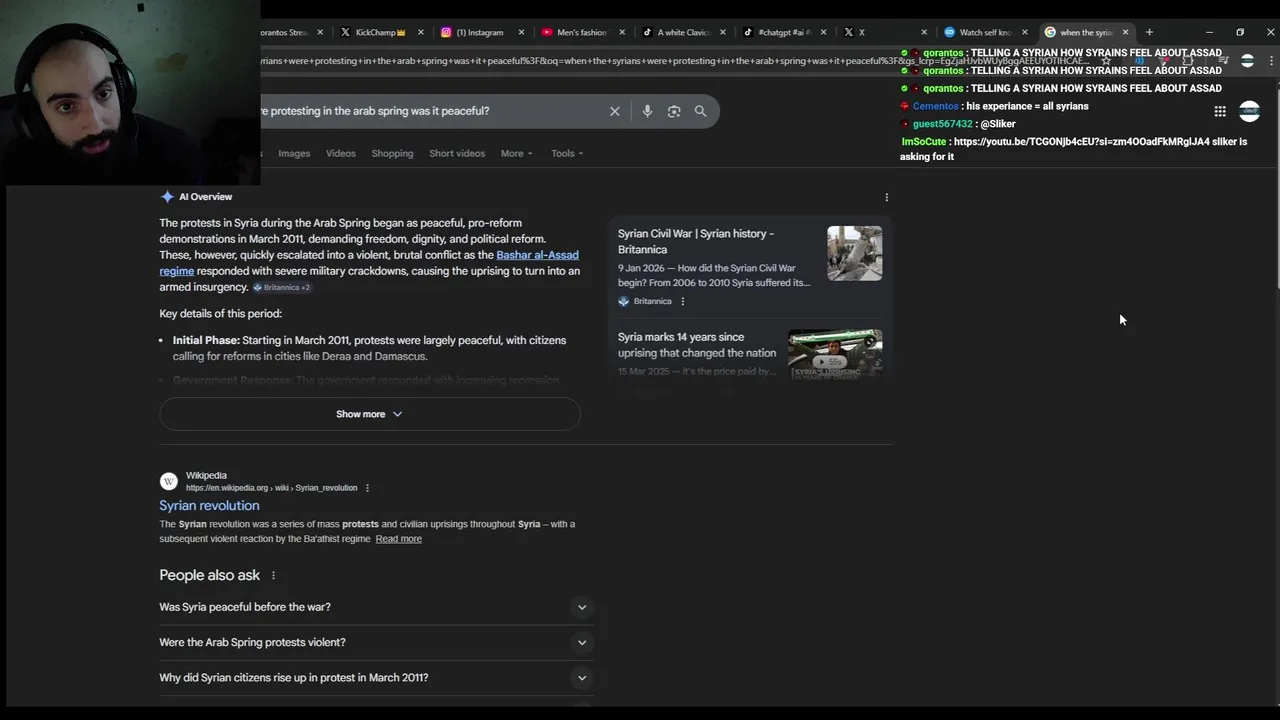The image size is (1280, 720).
Task: Open Britannica result more options
Action: [683, 301]
